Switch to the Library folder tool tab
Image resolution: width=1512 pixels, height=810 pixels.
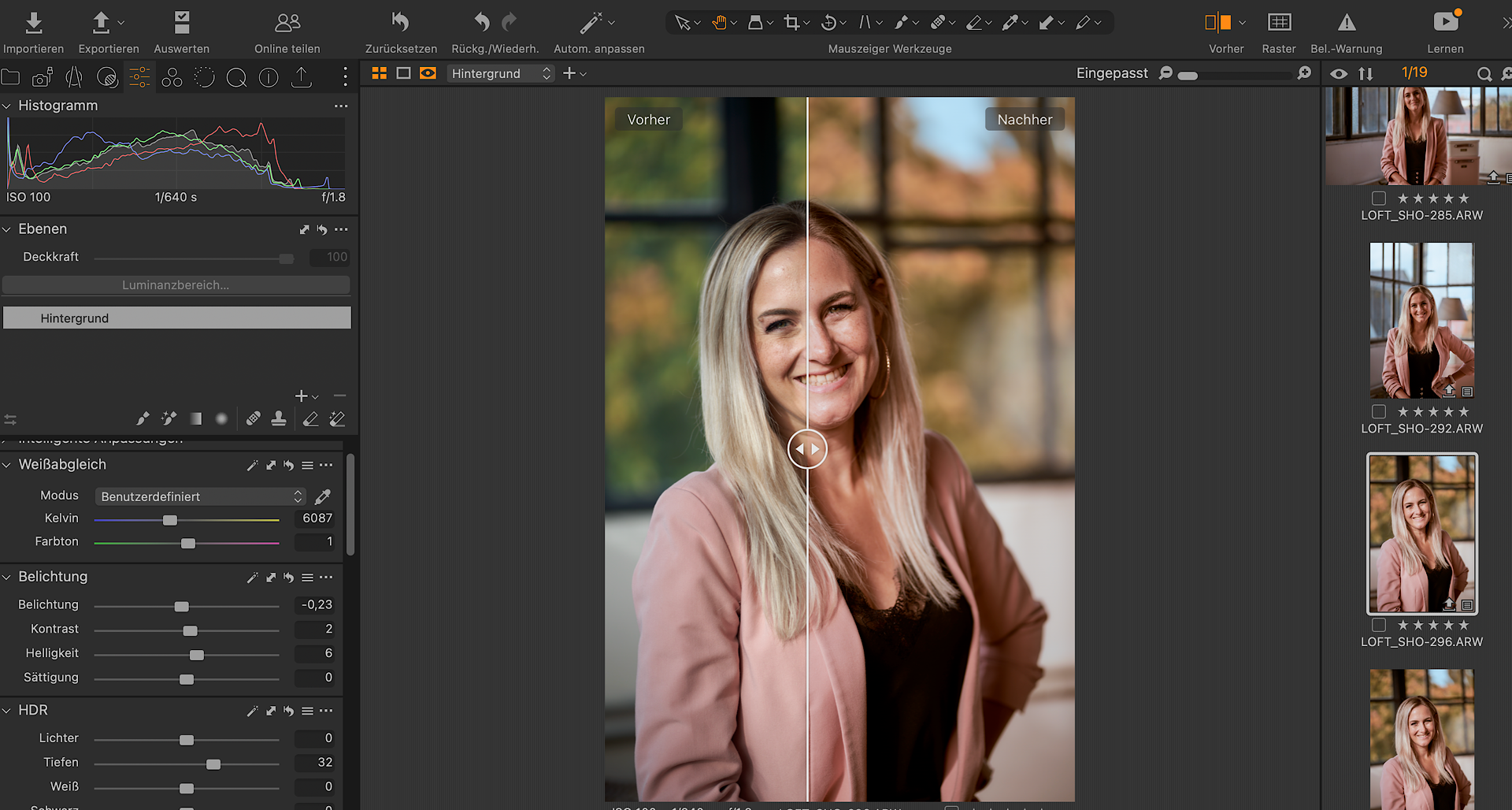coord(10,77)
